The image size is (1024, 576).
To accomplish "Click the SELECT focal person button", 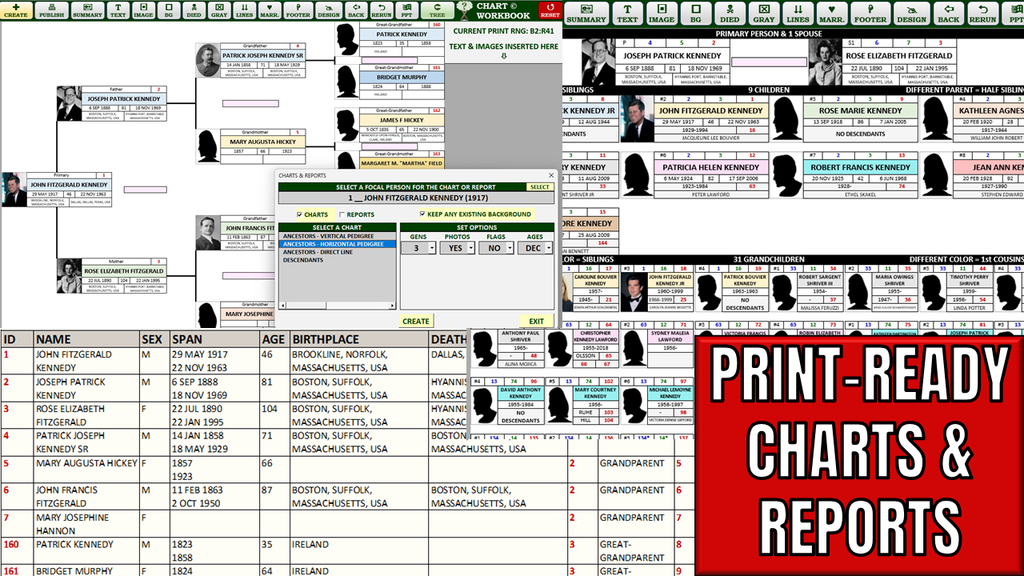I will (x=539, y=187).
